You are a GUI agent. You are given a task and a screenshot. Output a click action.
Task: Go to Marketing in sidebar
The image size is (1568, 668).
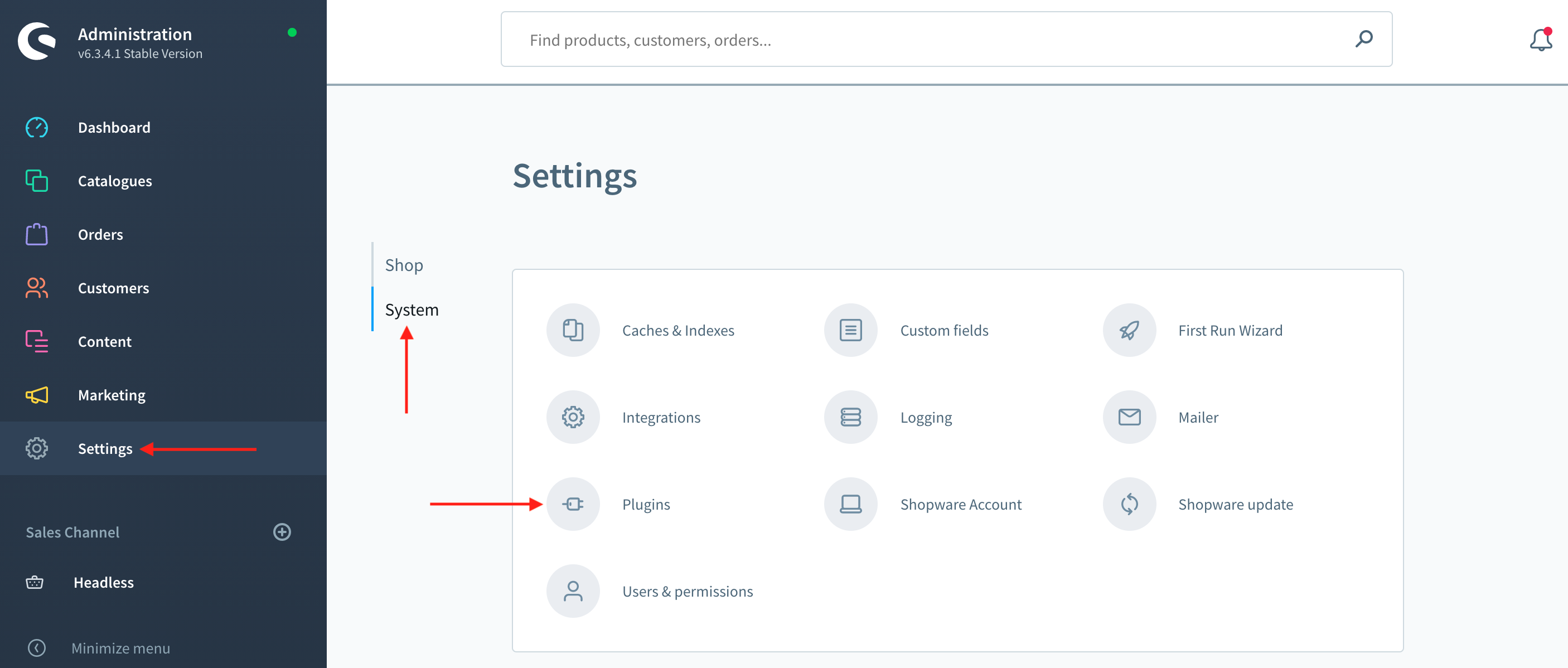[112, 395]
